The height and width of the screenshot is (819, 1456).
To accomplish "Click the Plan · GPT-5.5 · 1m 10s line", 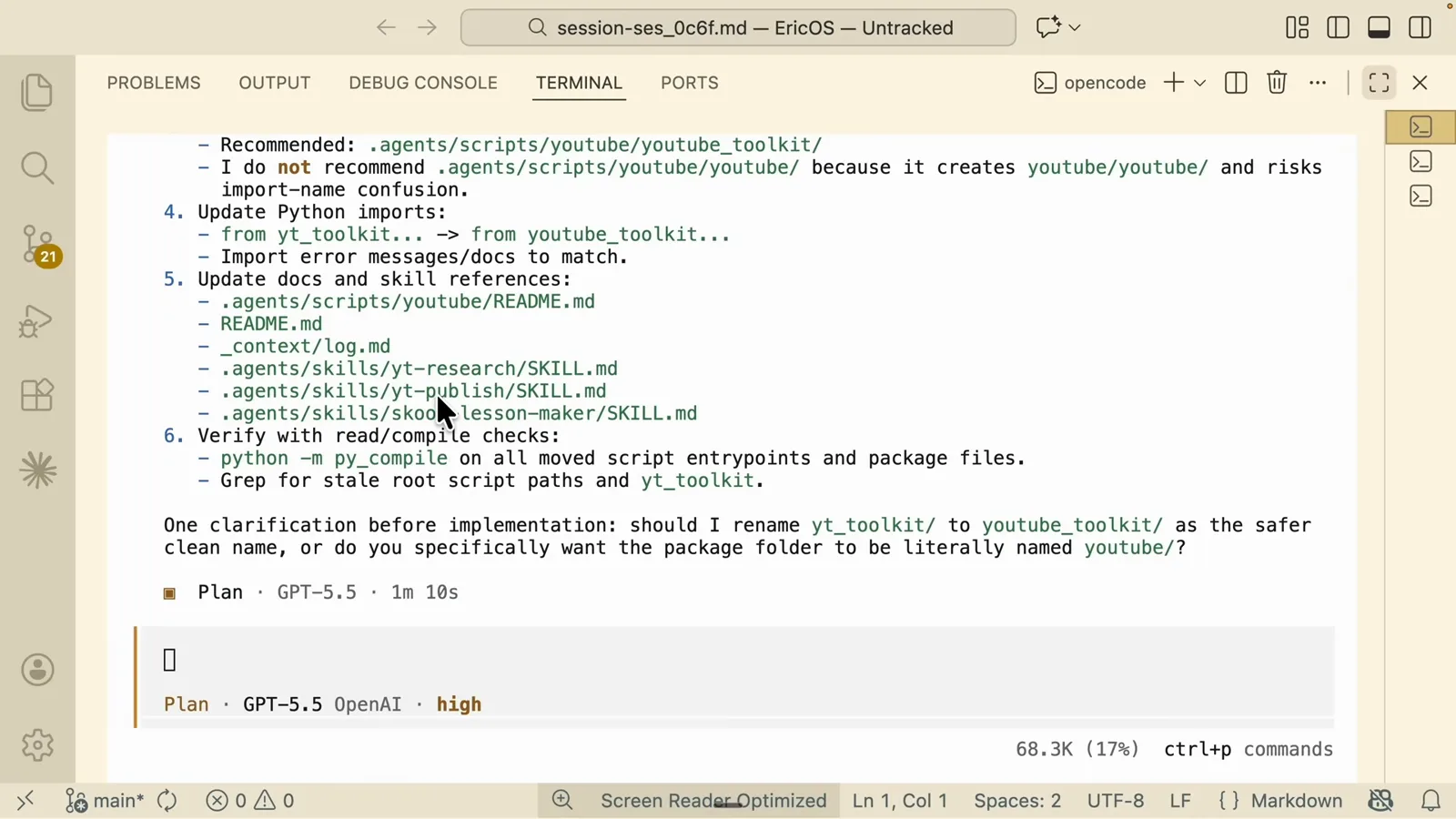I will [311, 592].
